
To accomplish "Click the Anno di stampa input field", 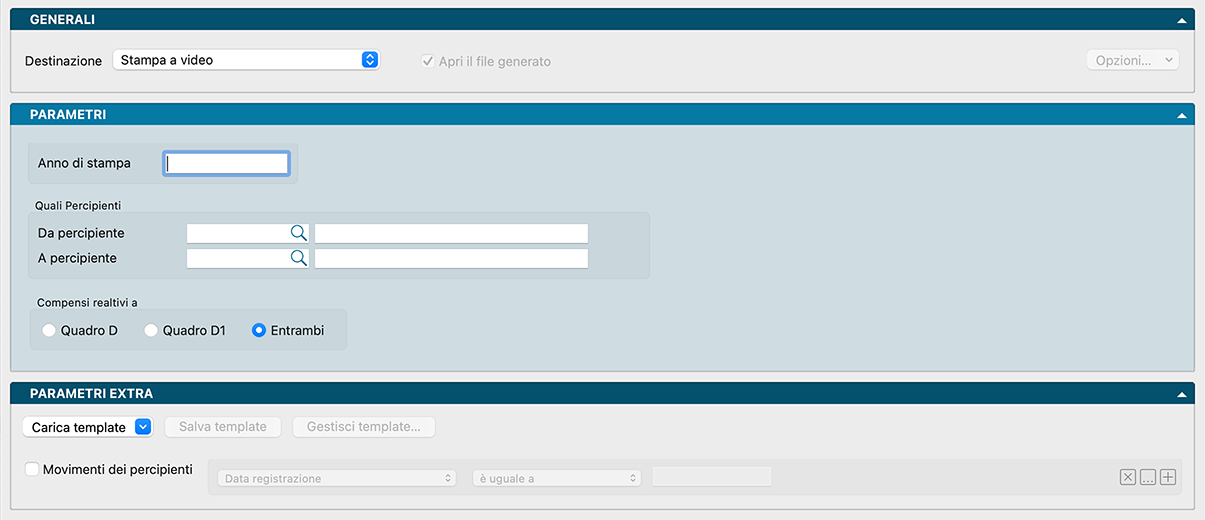I will tap(228, 163).
